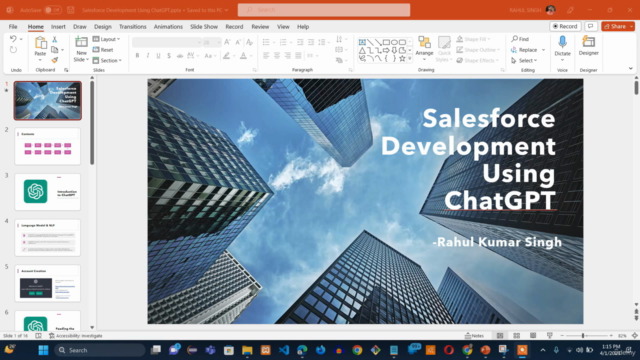Screen dimensions: 640x360
Task: Select slide 5 Account Creation thumbnail
Action: pos(48,283)
